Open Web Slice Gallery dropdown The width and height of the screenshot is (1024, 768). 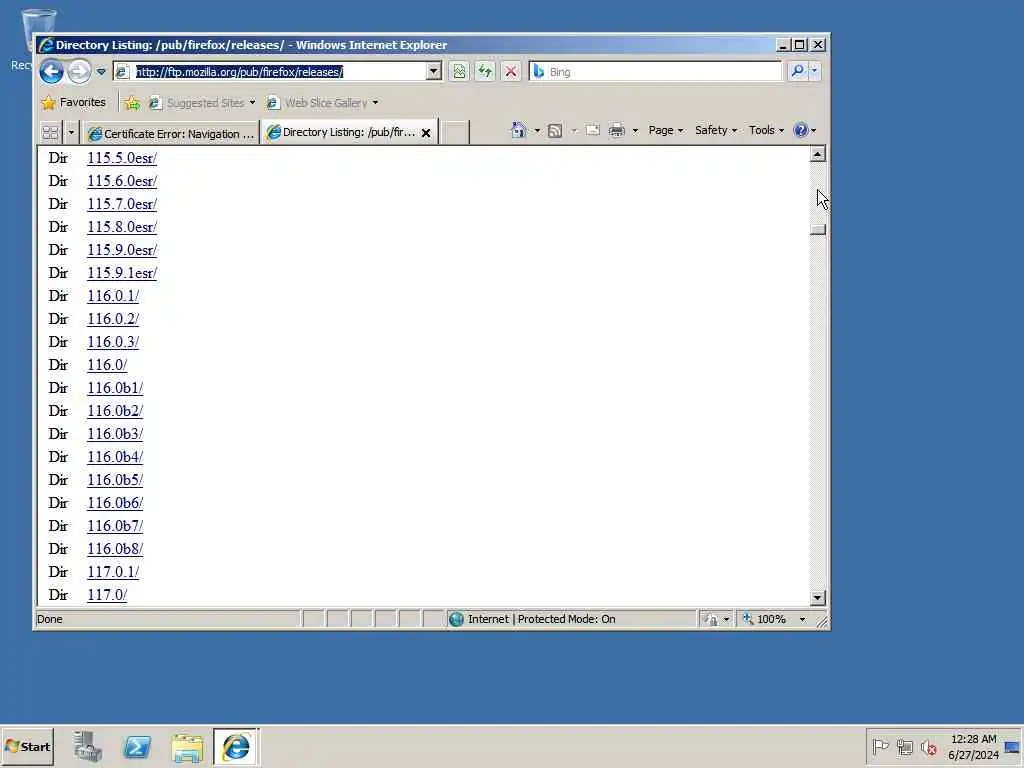(x=323, y=103)
